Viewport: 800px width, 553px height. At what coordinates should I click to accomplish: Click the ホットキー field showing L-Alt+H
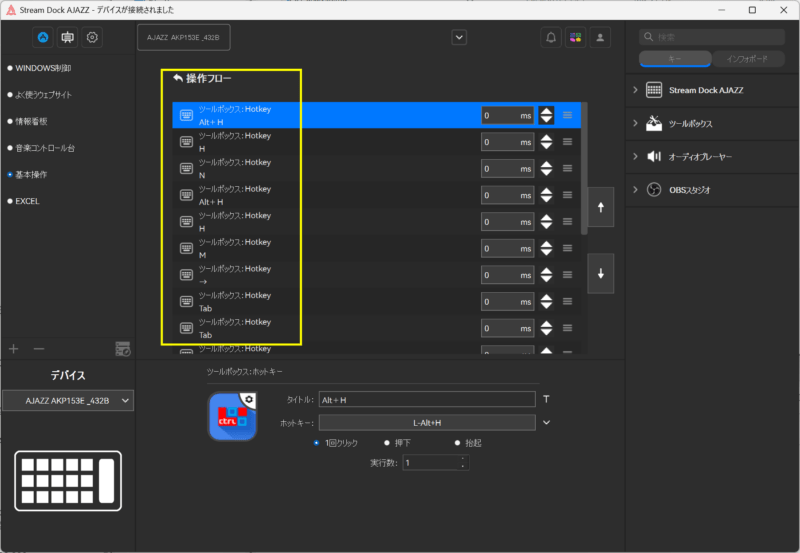tap(427, 422)
